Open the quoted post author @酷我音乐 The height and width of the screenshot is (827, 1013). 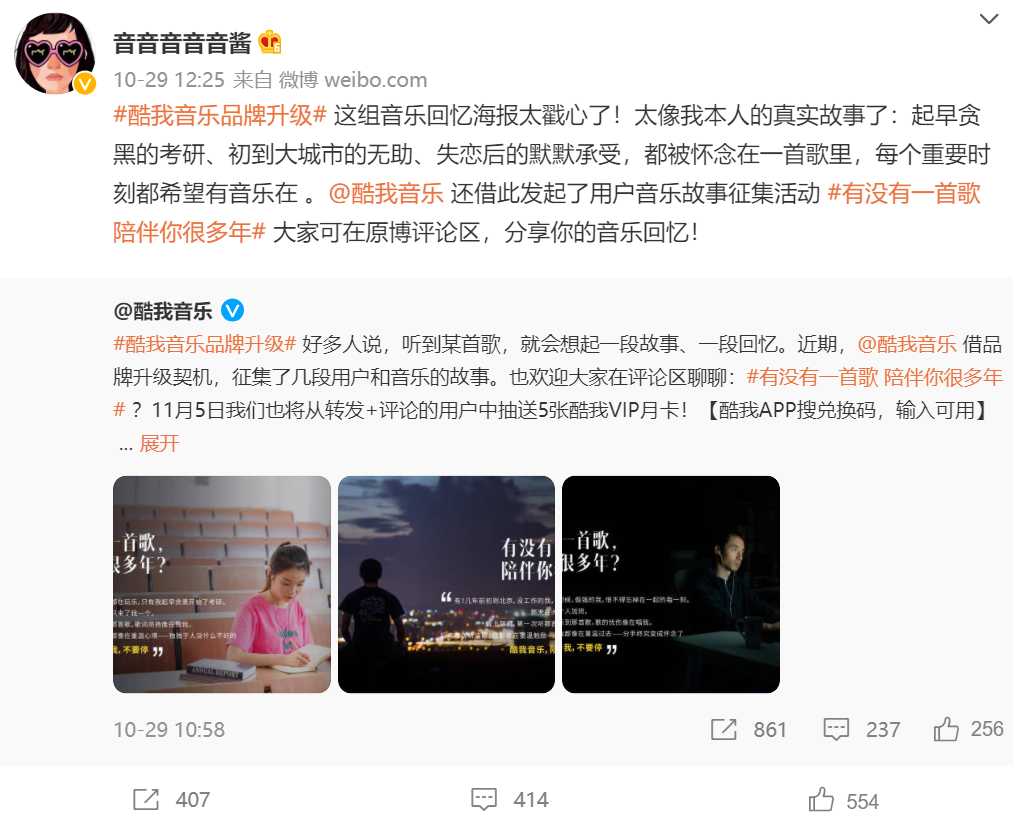tap(163, 311)
